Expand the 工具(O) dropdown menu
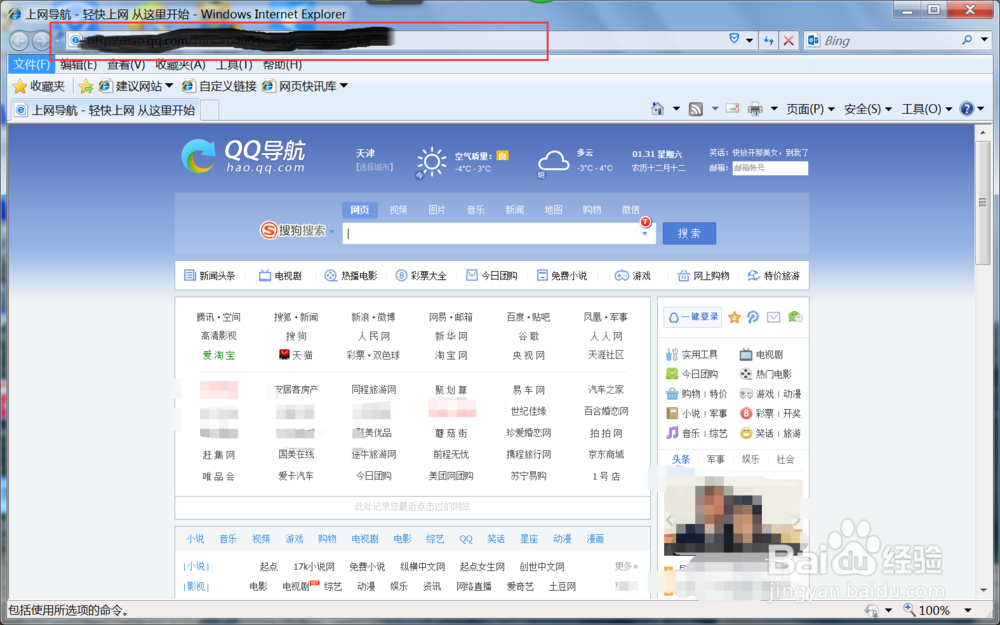The width and height of the screenshot is (1000, 625). coord(927,109)
